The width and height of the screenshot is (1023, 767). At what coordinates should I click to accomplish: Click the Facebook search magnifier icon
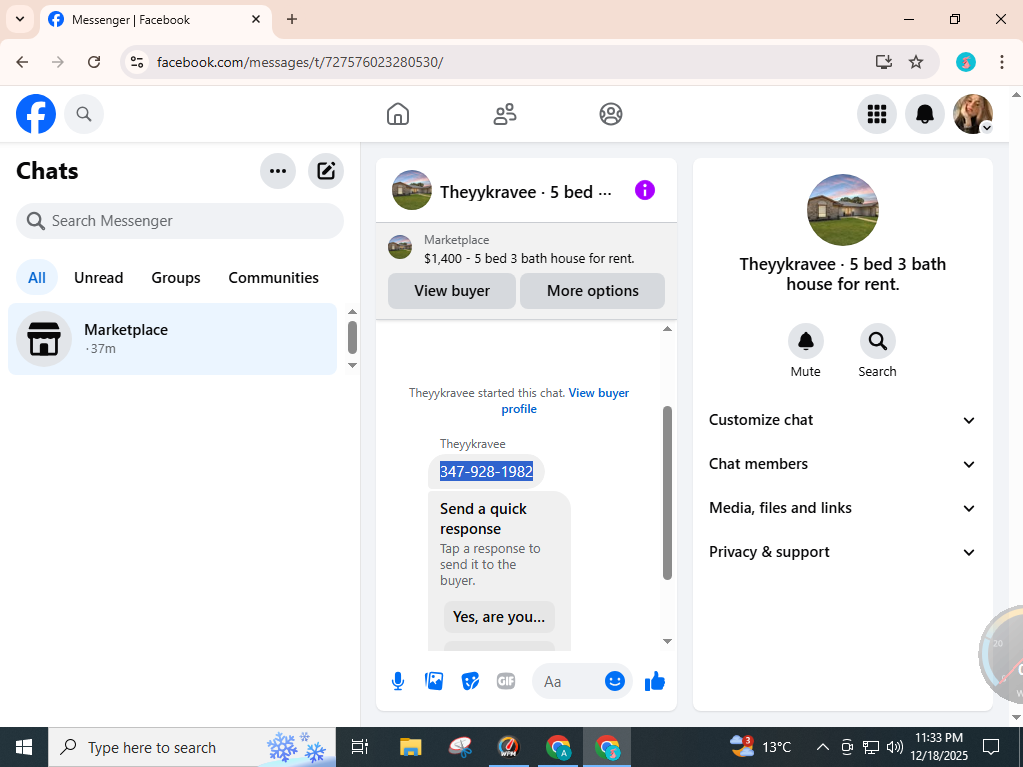click(84, 114)
